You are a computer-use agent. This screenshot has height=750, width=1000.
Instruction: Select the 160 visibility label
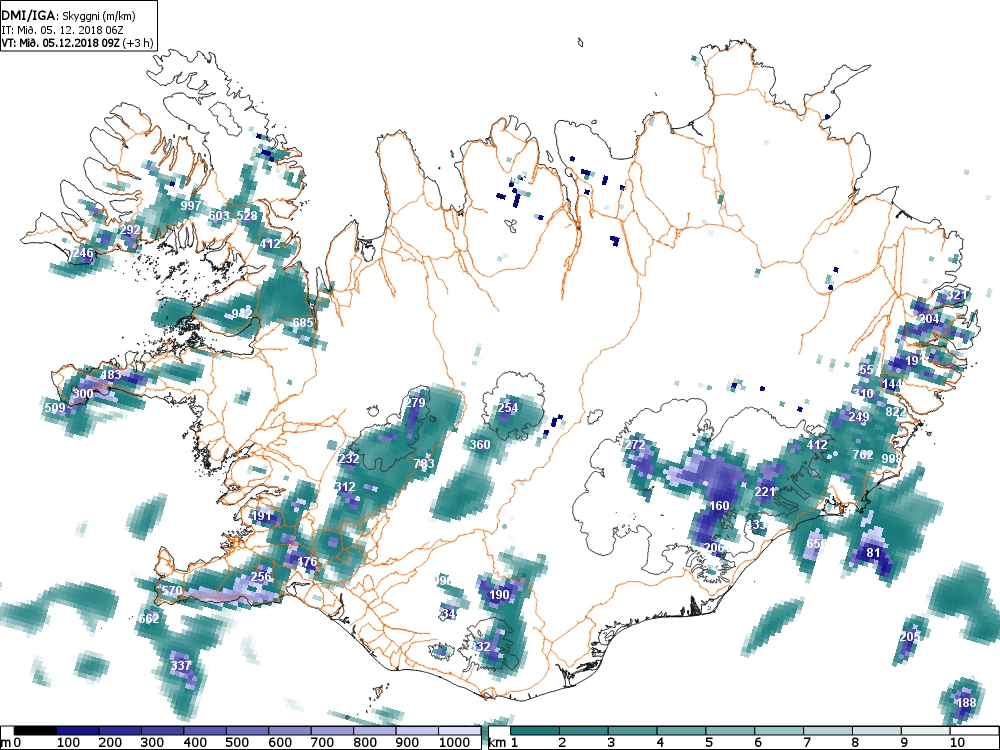coord(719,505)
